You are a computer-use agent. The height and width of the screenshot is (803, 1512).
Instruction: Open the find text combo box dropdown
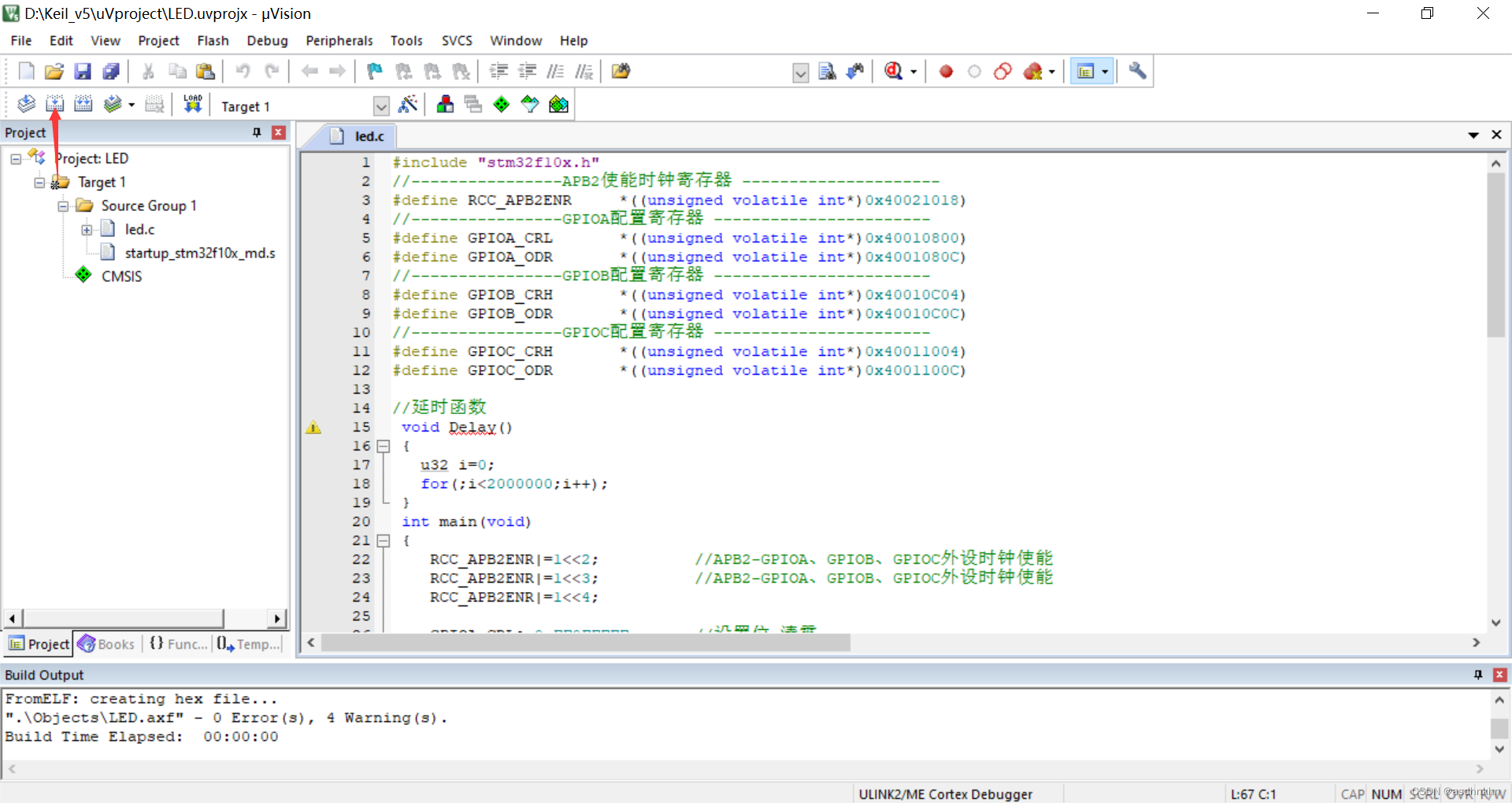point(800,72)
